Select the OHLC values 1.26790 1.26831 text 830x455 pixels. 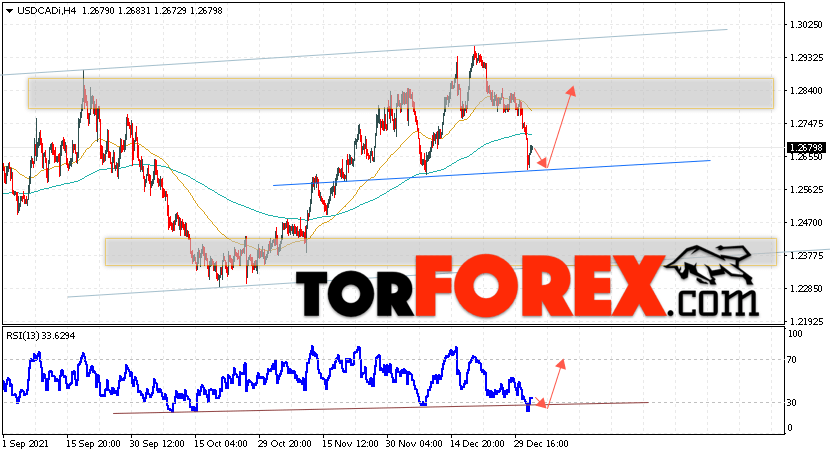click(x=116, y=11)
